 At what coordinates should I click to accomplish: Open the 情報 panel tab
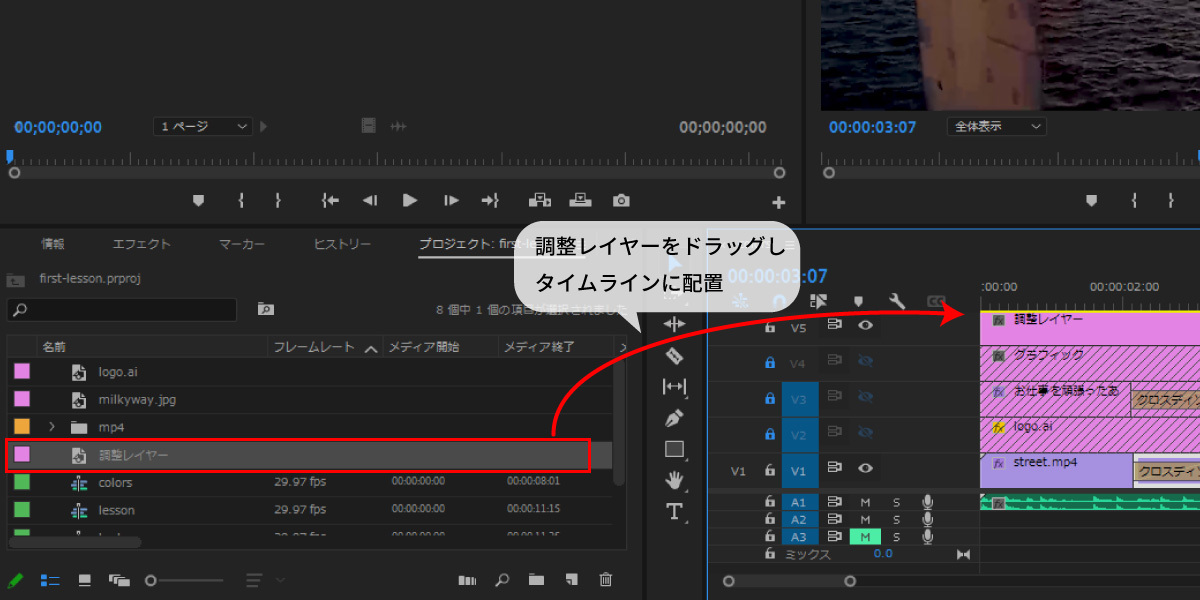tap(53, 244)
